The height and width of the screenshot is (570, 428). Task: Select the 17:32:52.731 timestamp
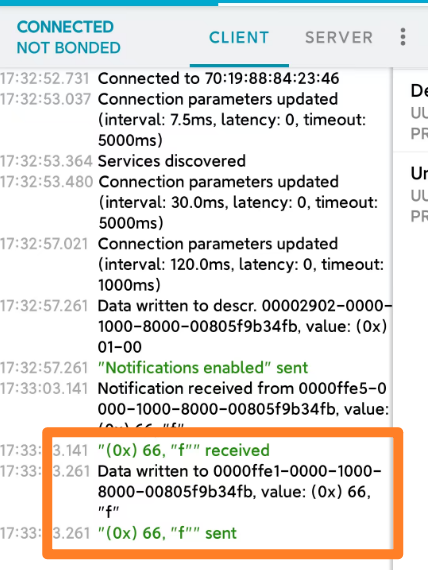pyautogui.click(x=44, y=79)
